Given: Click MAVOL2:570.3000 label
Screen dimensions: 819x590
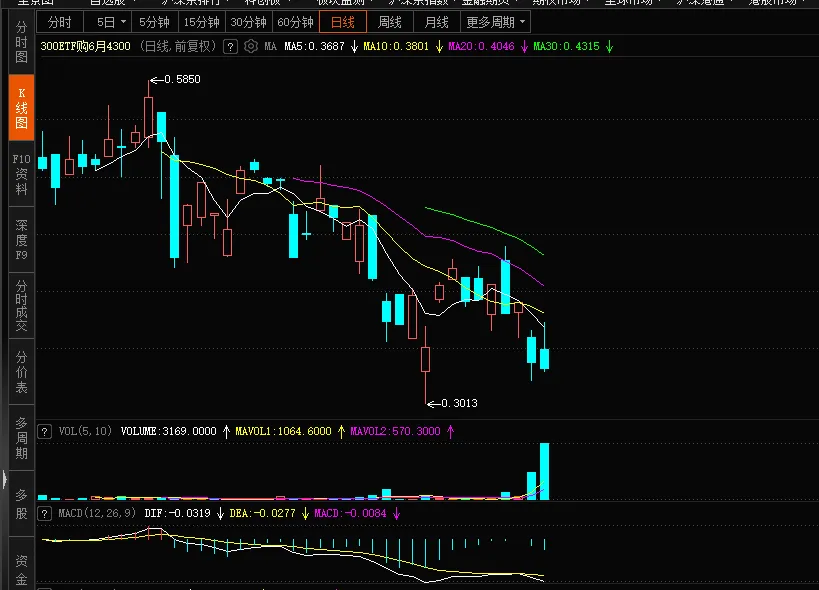Looking at the screenshot, I should [x=395, y=431].
